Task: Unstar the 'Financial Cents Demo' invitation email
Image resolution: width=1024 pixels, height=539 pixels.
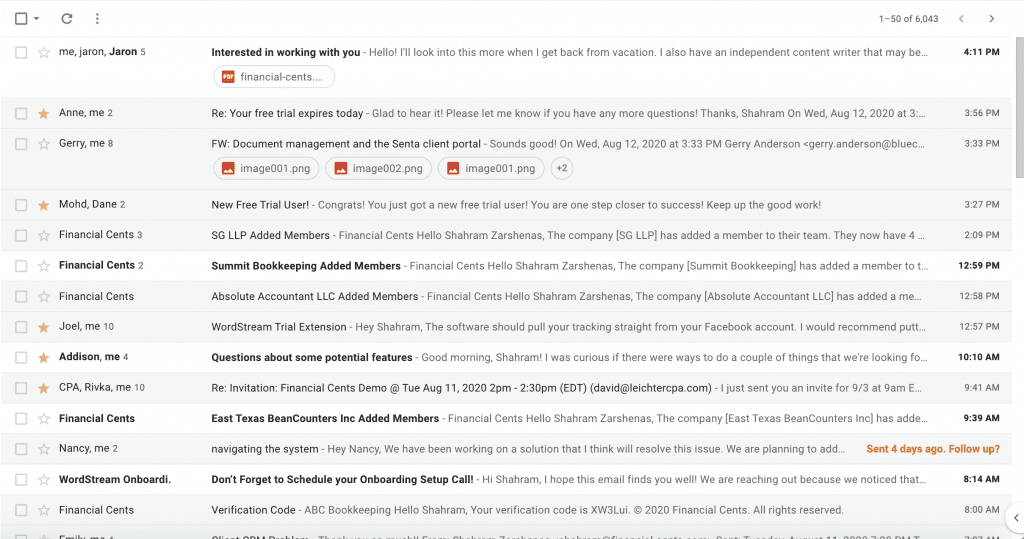Action: coord(44,388)
